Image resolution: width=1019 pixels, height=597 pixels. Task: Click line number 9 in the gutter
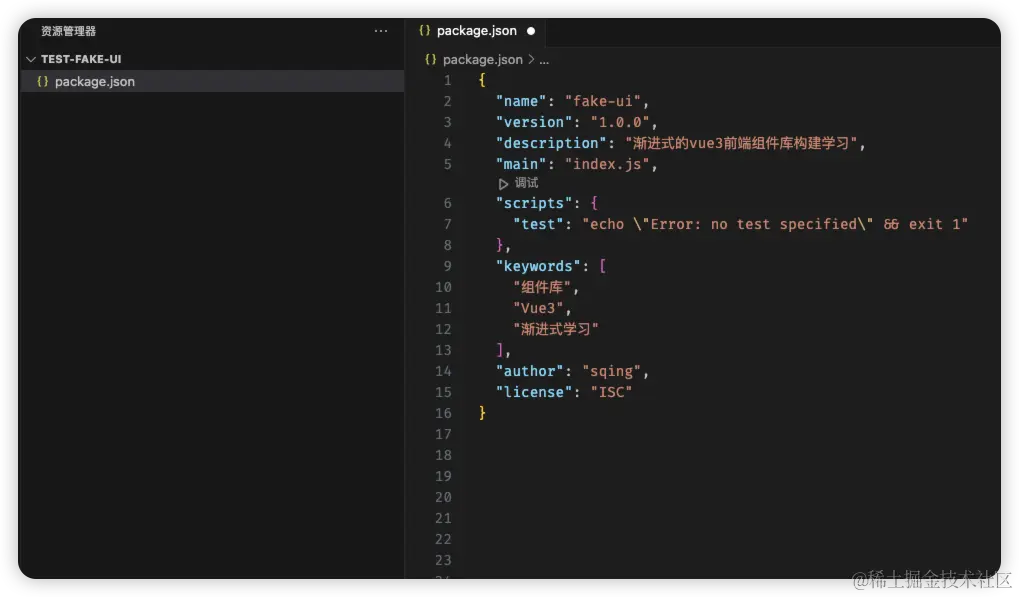coord(447,266)
